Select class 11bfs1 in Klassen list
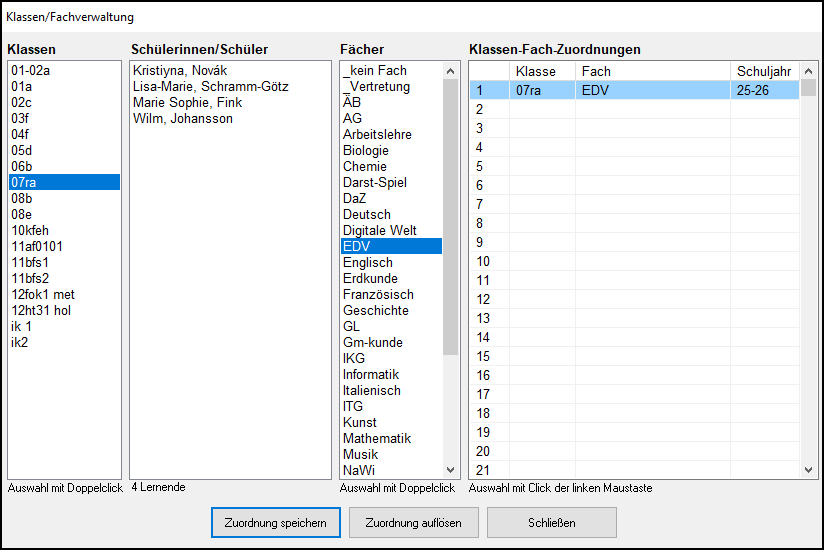This screenshot has height=550, width=824. [30, 262]
